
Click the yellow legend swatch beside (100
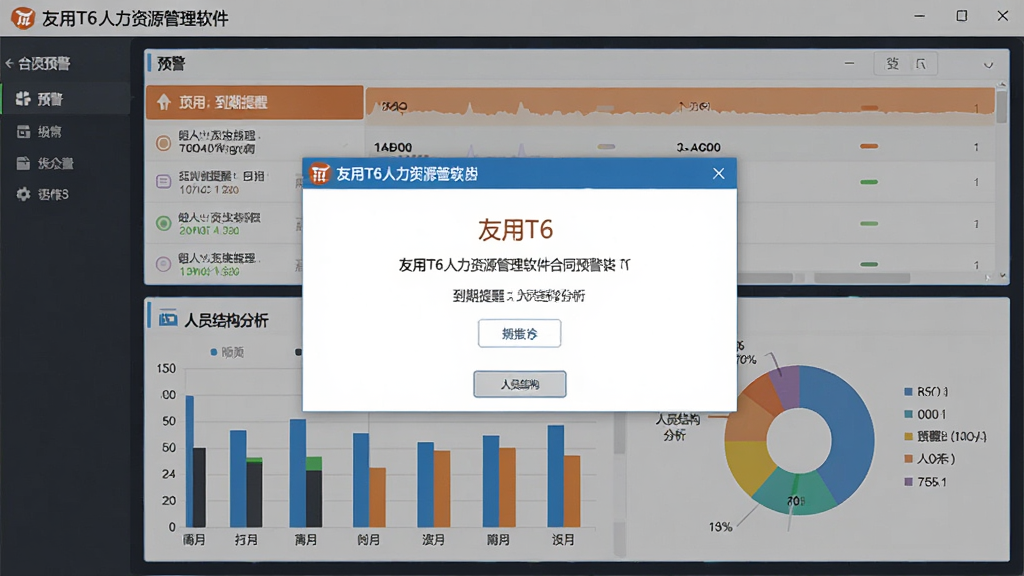[908, 436]
